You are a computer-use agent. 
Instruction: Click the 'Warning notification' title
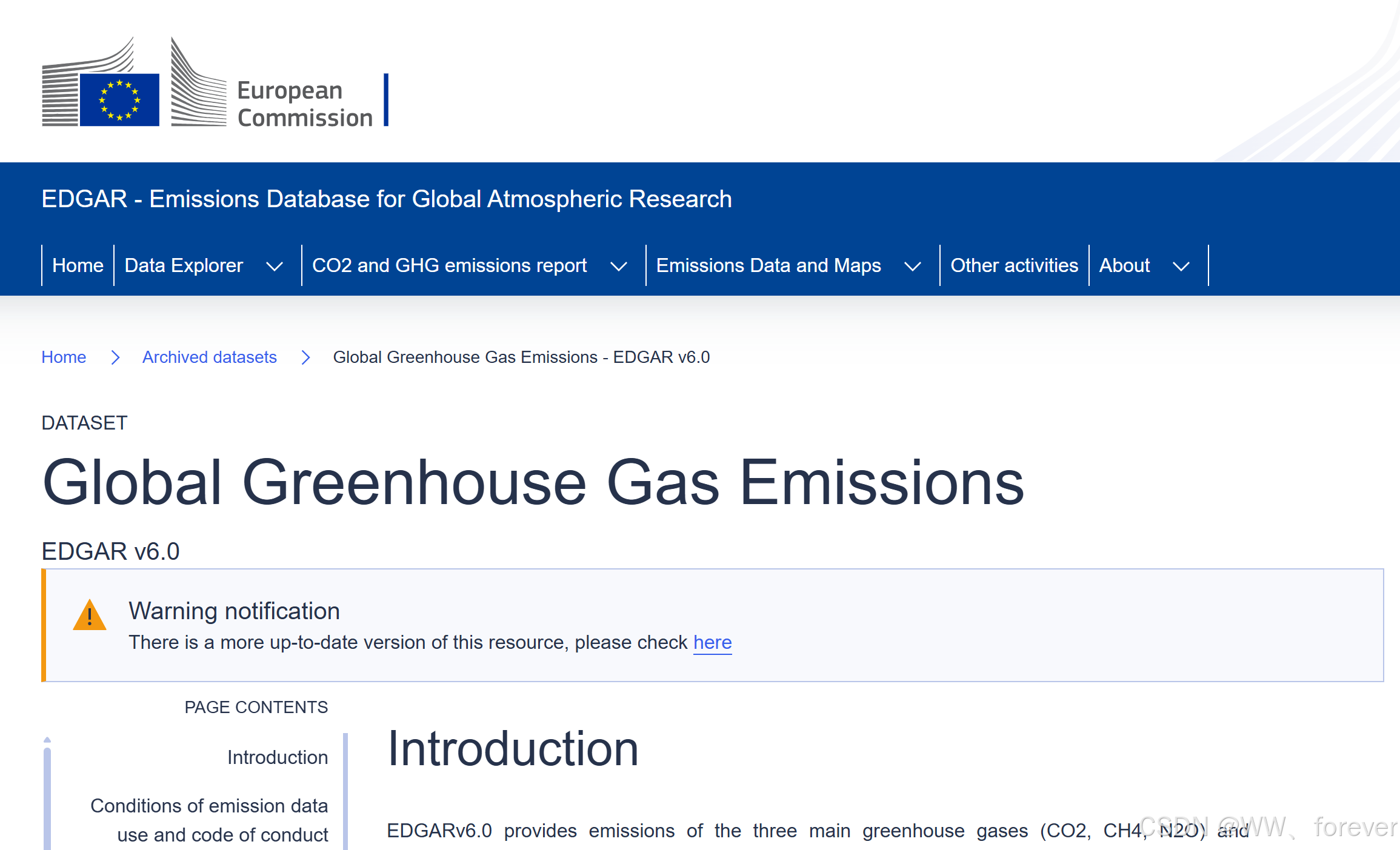pos(234,611)
